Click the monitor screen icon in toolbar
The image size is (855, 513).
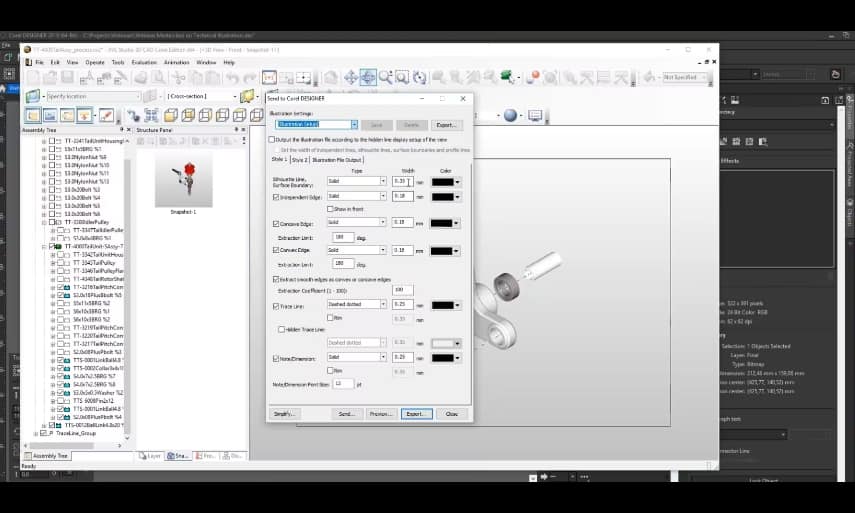tap(535, 115)
